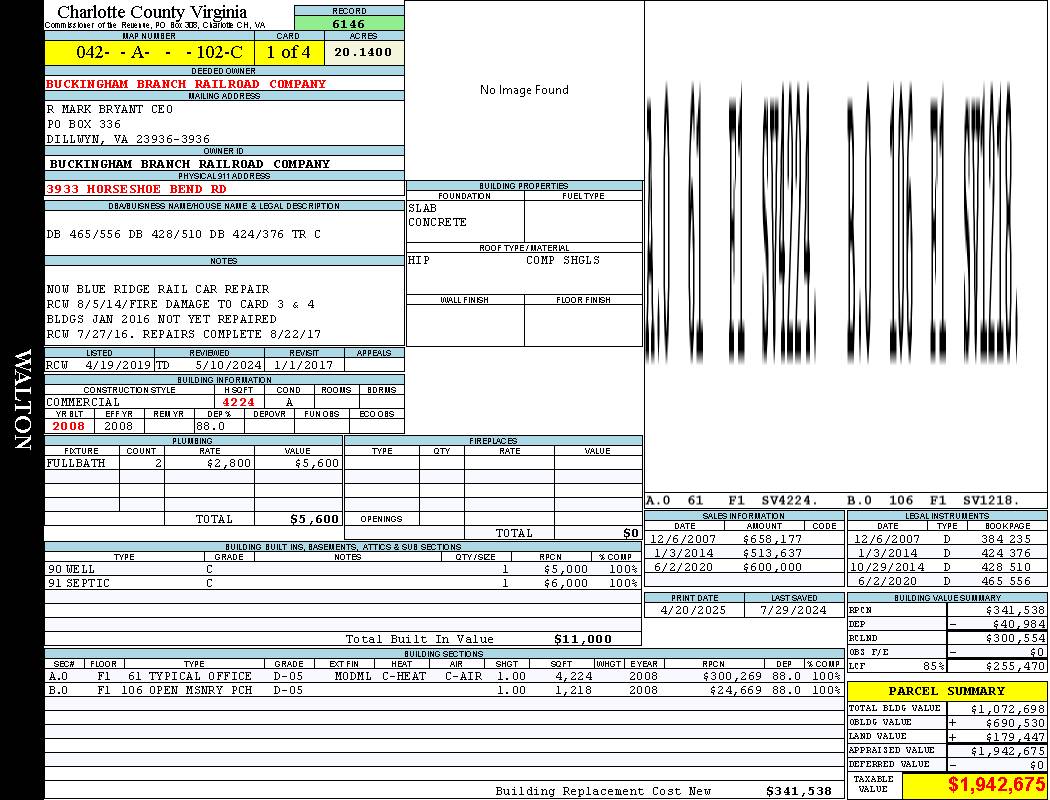Click the PO BOX 336 line
The image size is (1050, 800).
(x=84, y=125)
